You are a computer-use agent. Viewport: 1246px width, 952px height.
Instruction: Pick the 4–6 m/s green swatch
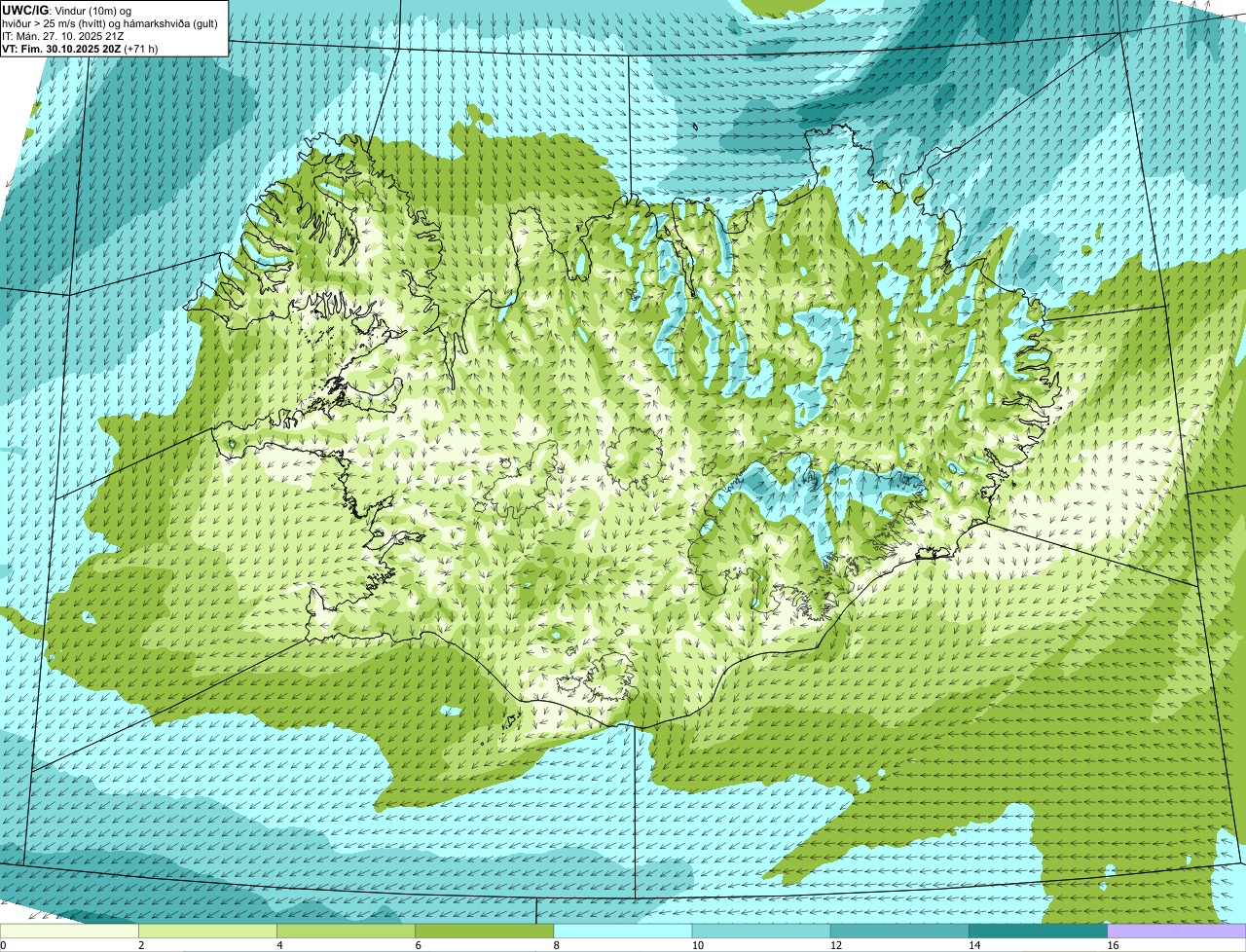coord(346,932)
